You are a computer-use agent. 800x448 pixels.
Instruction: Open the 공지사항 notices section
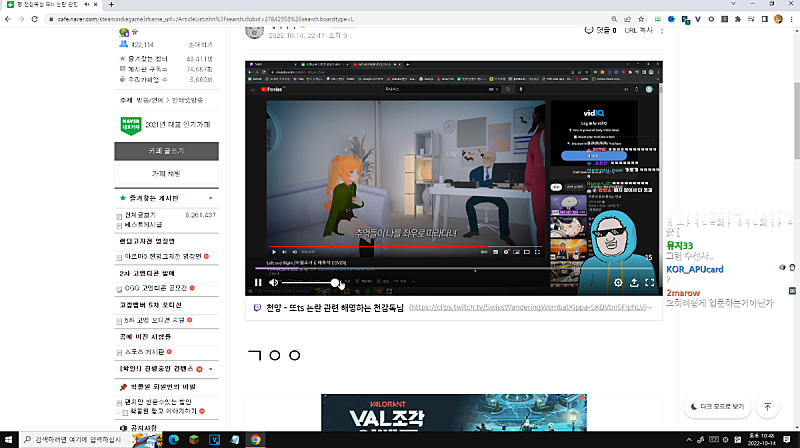click(143, 428)
